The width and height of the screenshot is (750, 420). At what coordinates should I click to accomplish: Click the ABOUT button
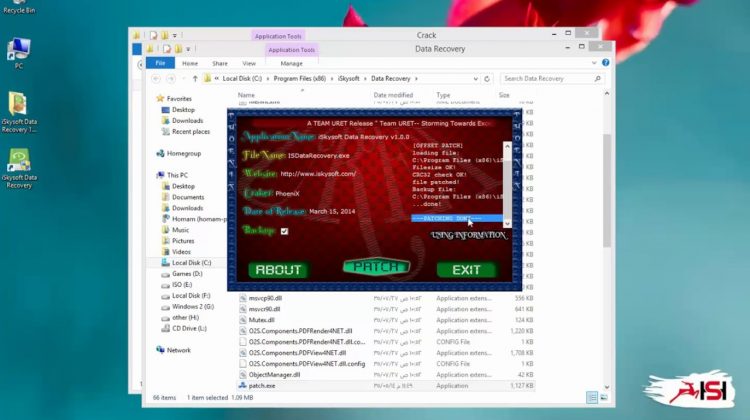click(278, 269)
